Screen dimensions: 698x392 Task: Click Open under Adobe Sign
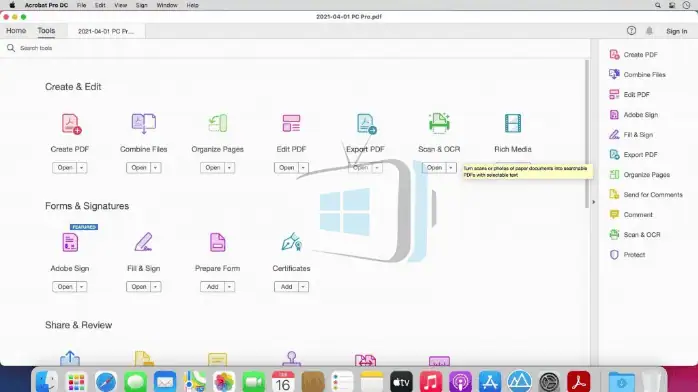[65, 287]
